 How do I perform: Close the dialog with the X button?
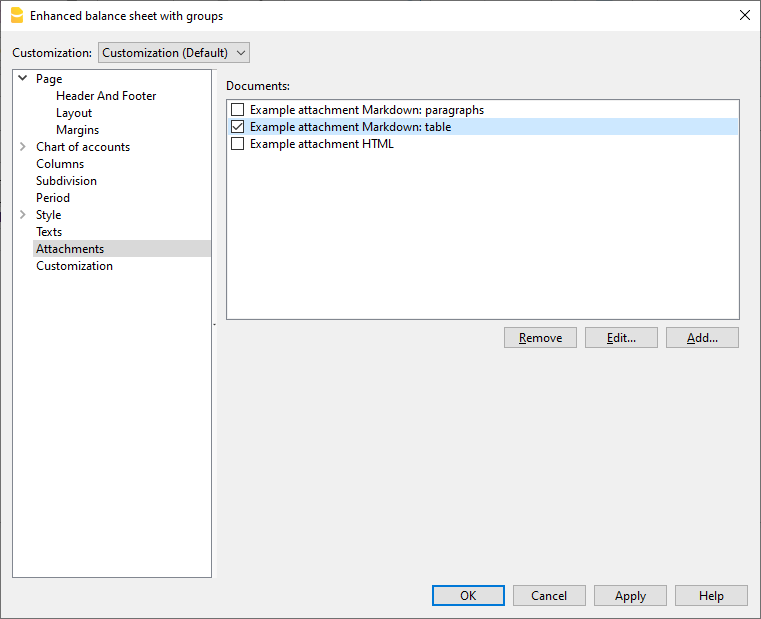744,15
